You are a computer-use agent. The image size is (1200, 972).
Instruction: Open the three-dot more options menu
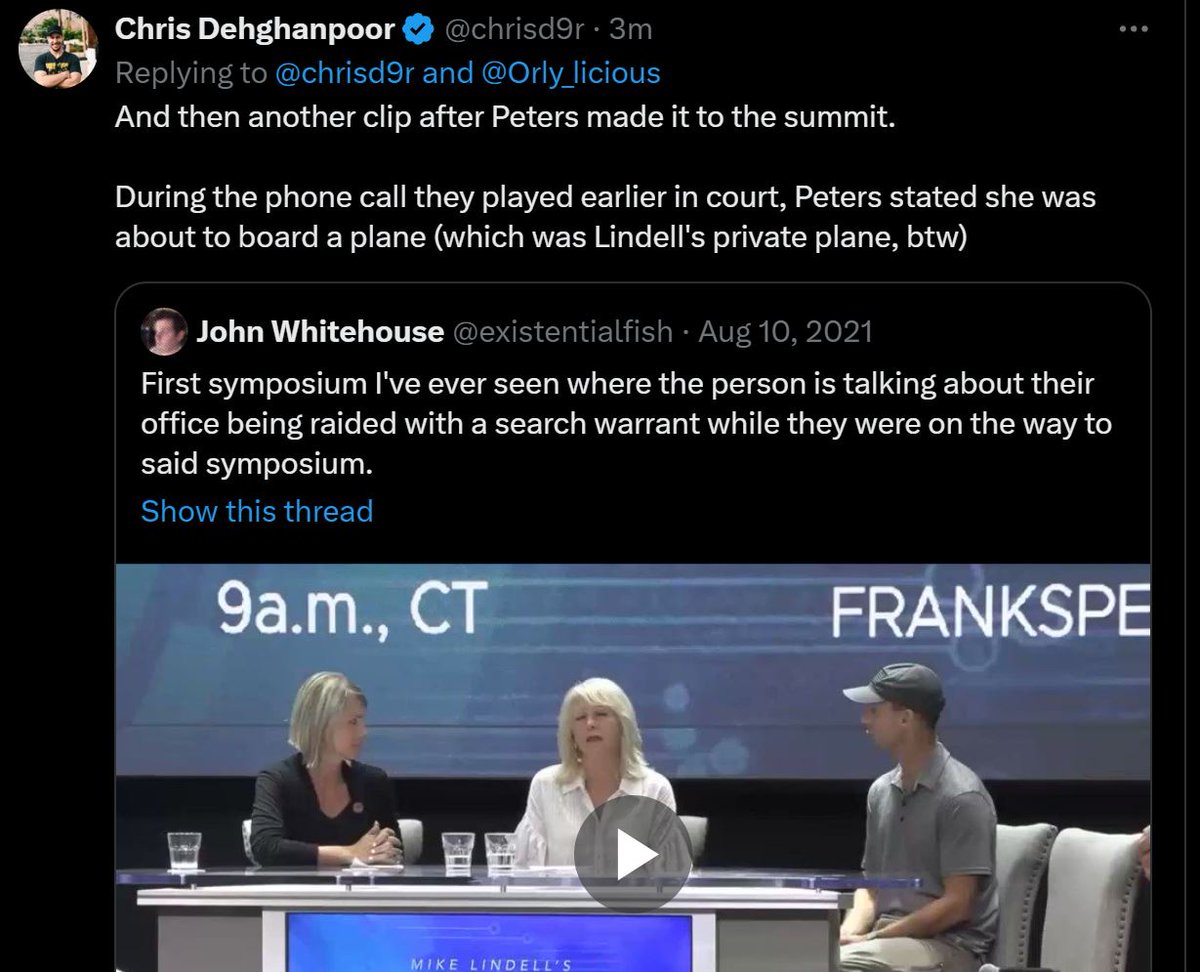pos(1133,30)
